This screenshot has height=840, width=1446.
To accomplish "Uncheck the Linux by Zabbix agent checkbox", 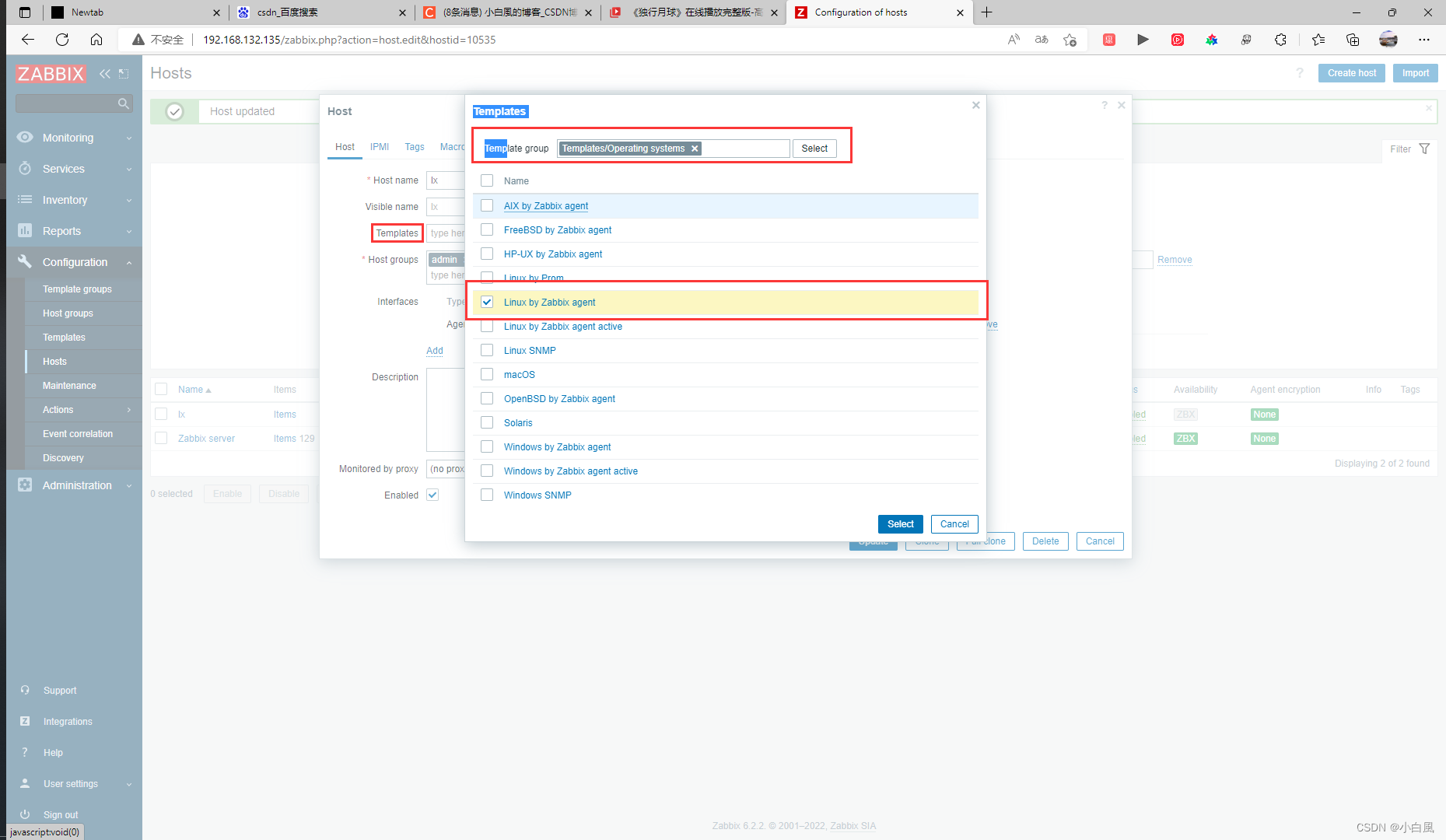I will point(487,302).
